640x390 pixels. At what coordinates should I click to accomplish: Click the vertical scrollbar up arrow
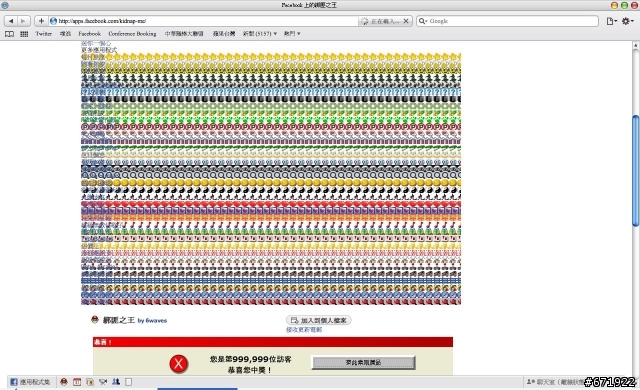[x=636, y=45]
